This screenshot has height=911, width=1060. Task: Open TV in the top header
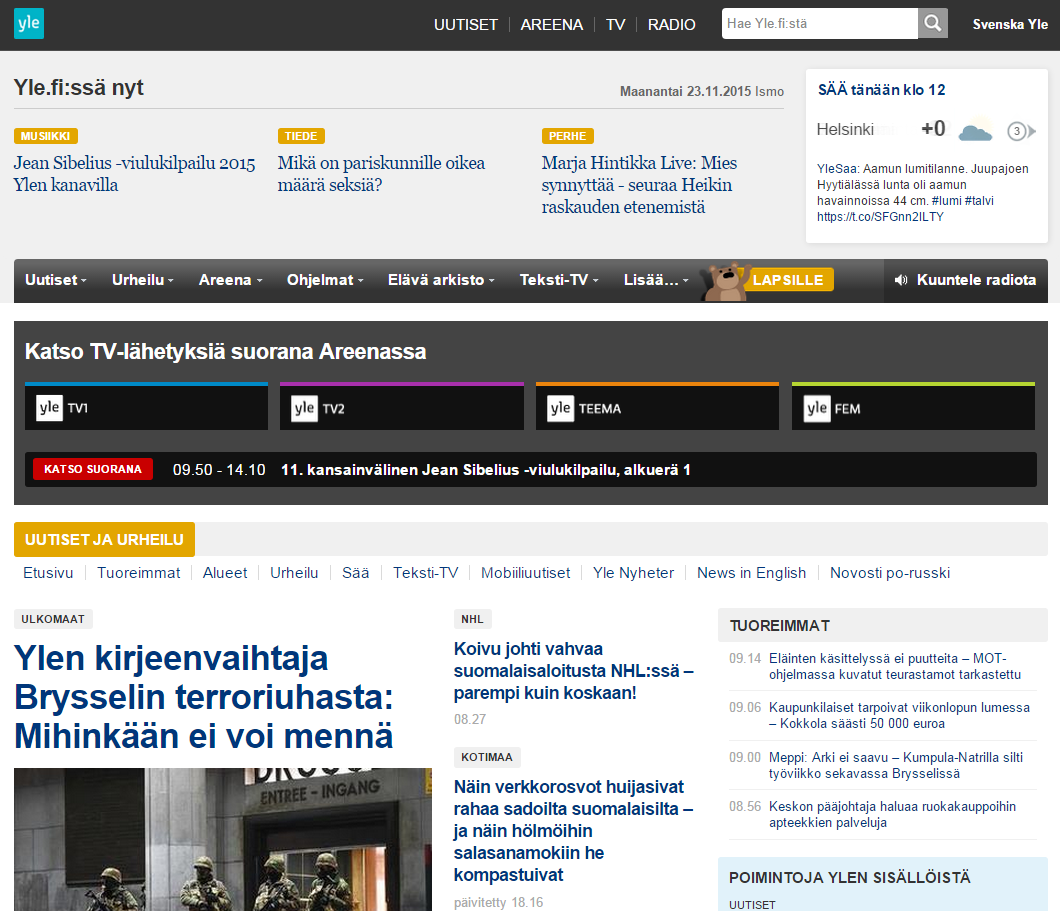(616, 25)
